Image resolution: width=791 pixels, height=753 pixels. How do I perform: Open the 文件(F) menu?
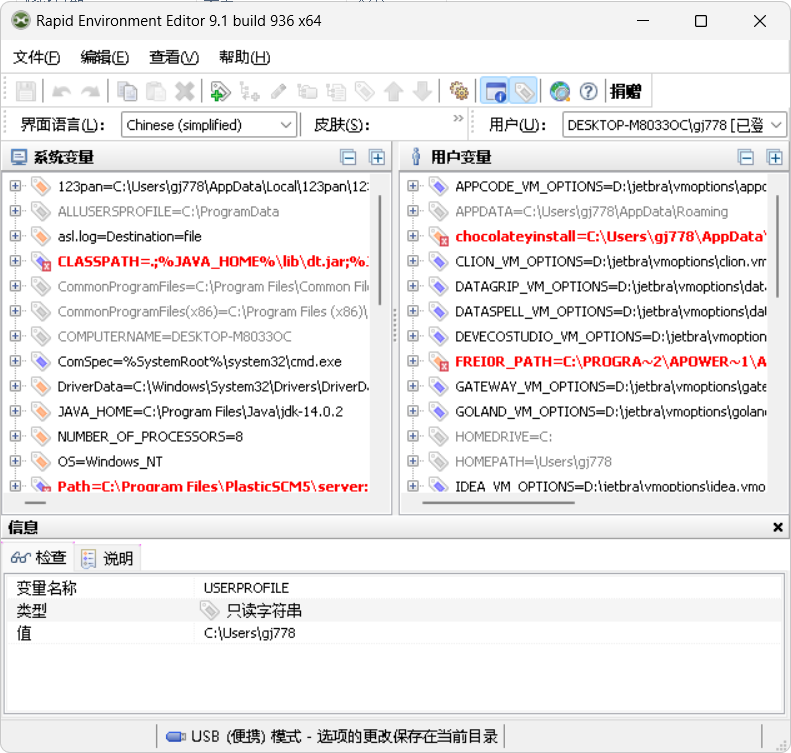pos(36,57)
